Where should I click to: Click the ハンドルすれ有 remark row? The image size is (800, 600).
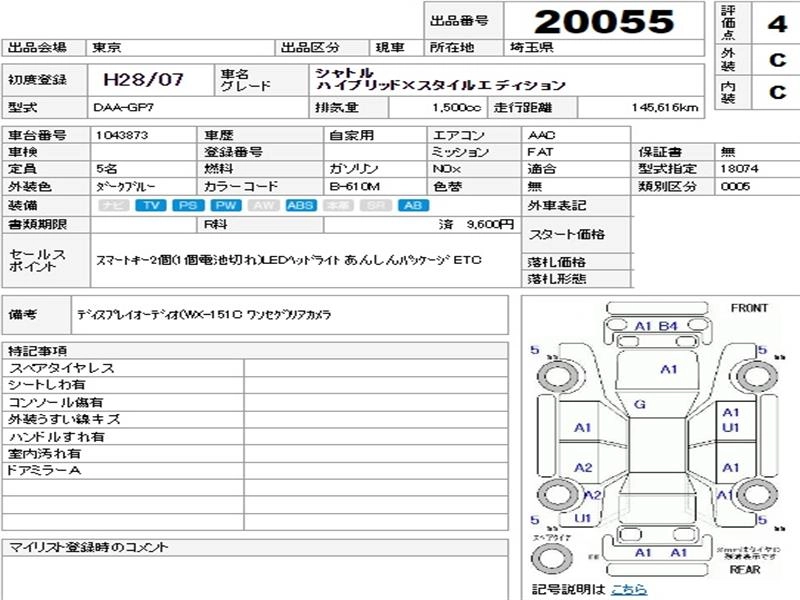point(123,437)
